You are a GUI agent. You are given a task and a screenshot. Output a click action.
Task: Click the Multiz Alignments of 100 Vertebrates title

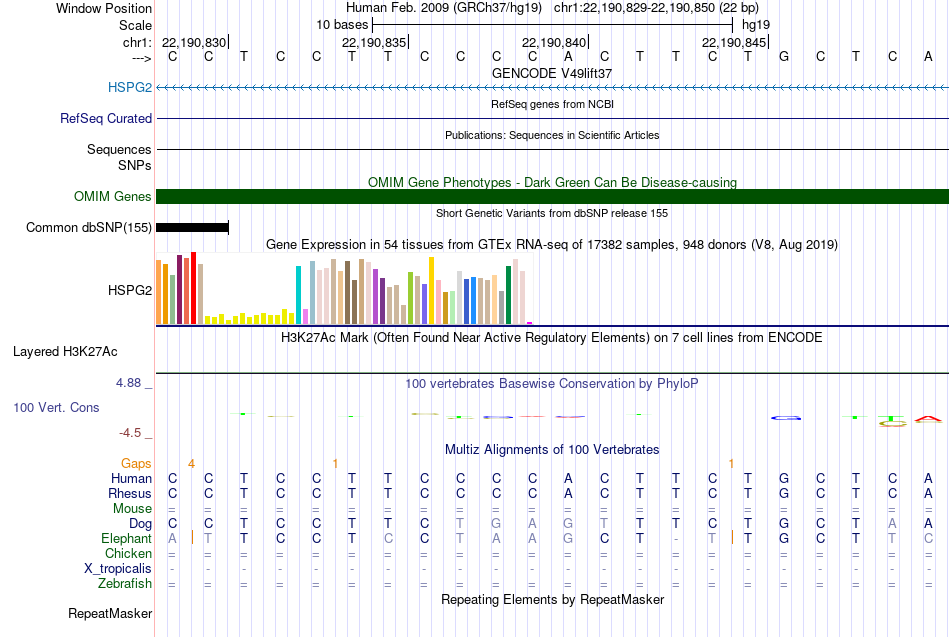pos(552,449)
